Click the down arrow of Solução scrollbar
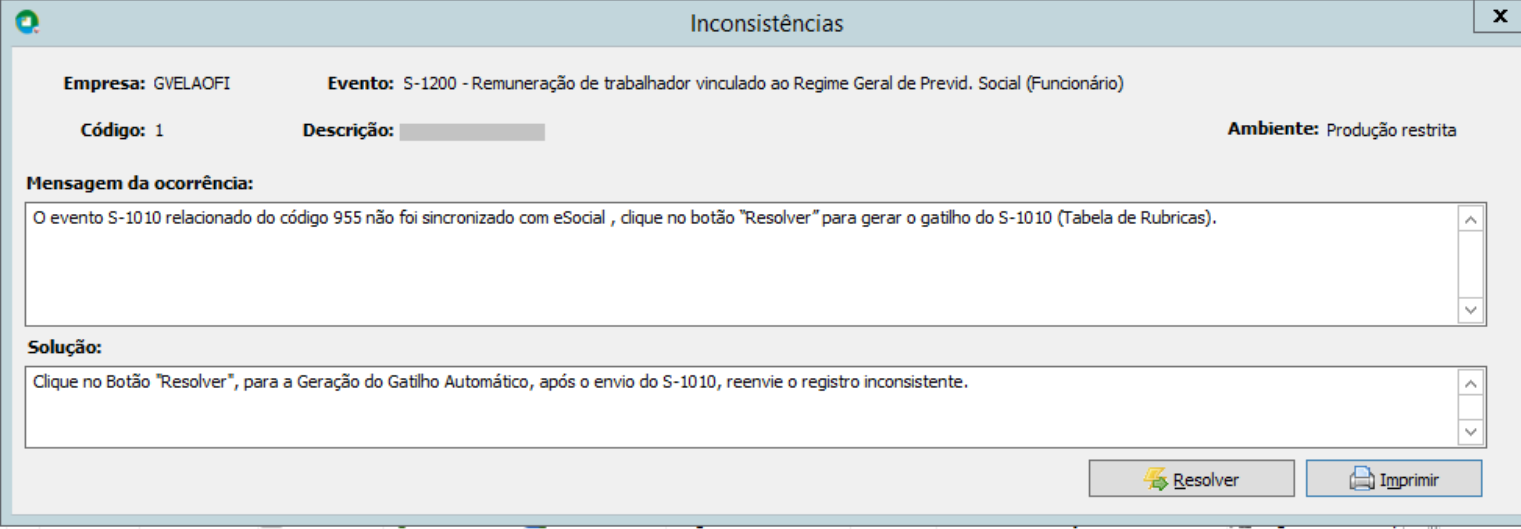The width and height of the screenshot is (1521, 529). (x=1470, y=431)
